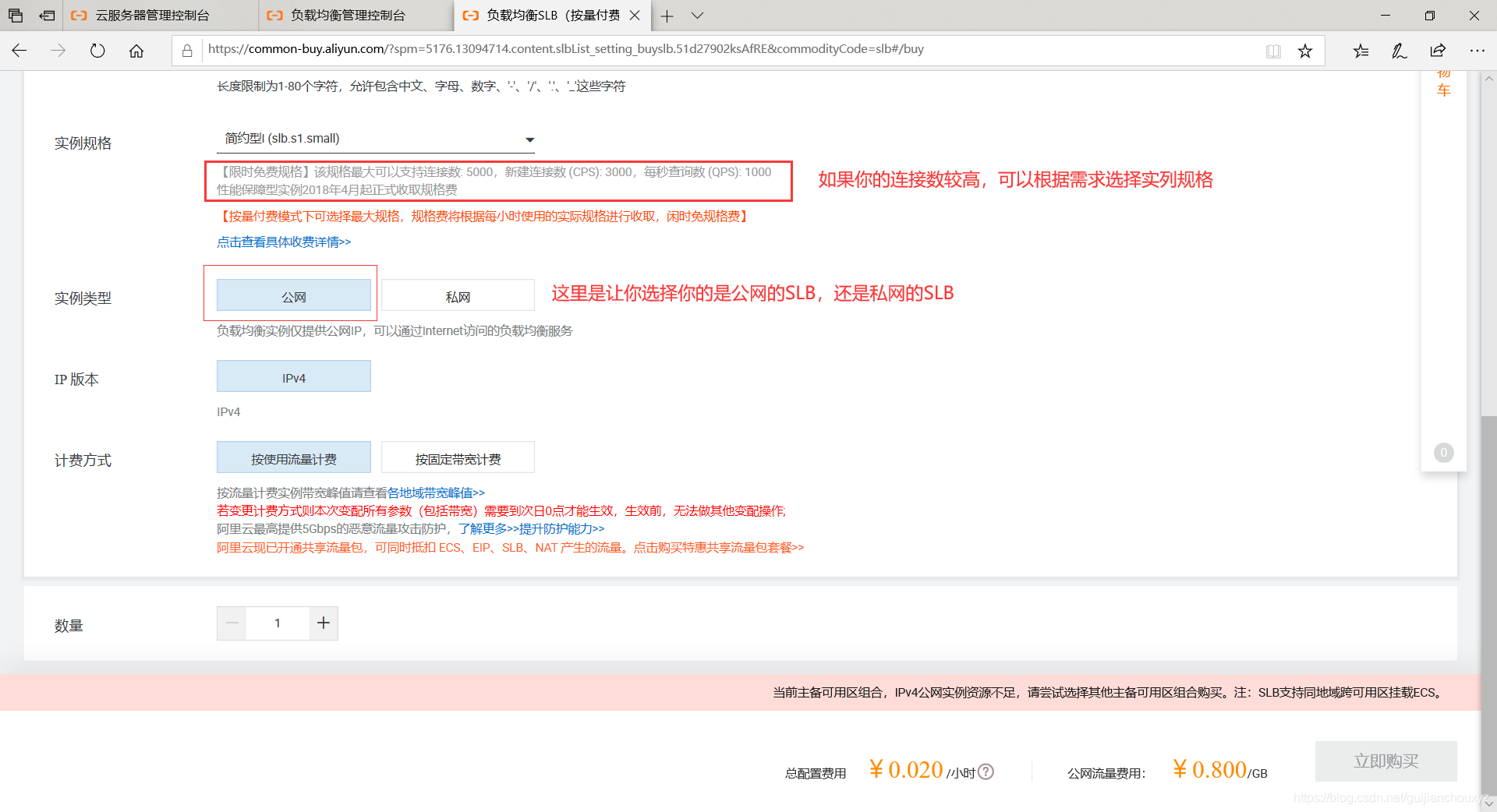The image size is (1497, 812).
Task: Click the browser back arrow
Action: pos(19,51)
